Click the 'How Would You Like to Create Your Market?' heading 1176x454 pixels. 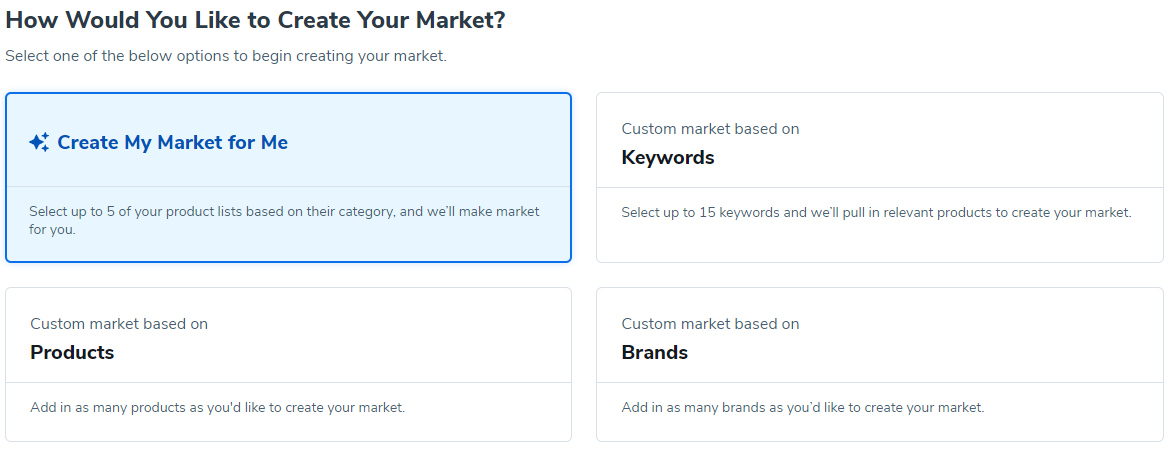[x=255, y=20]
